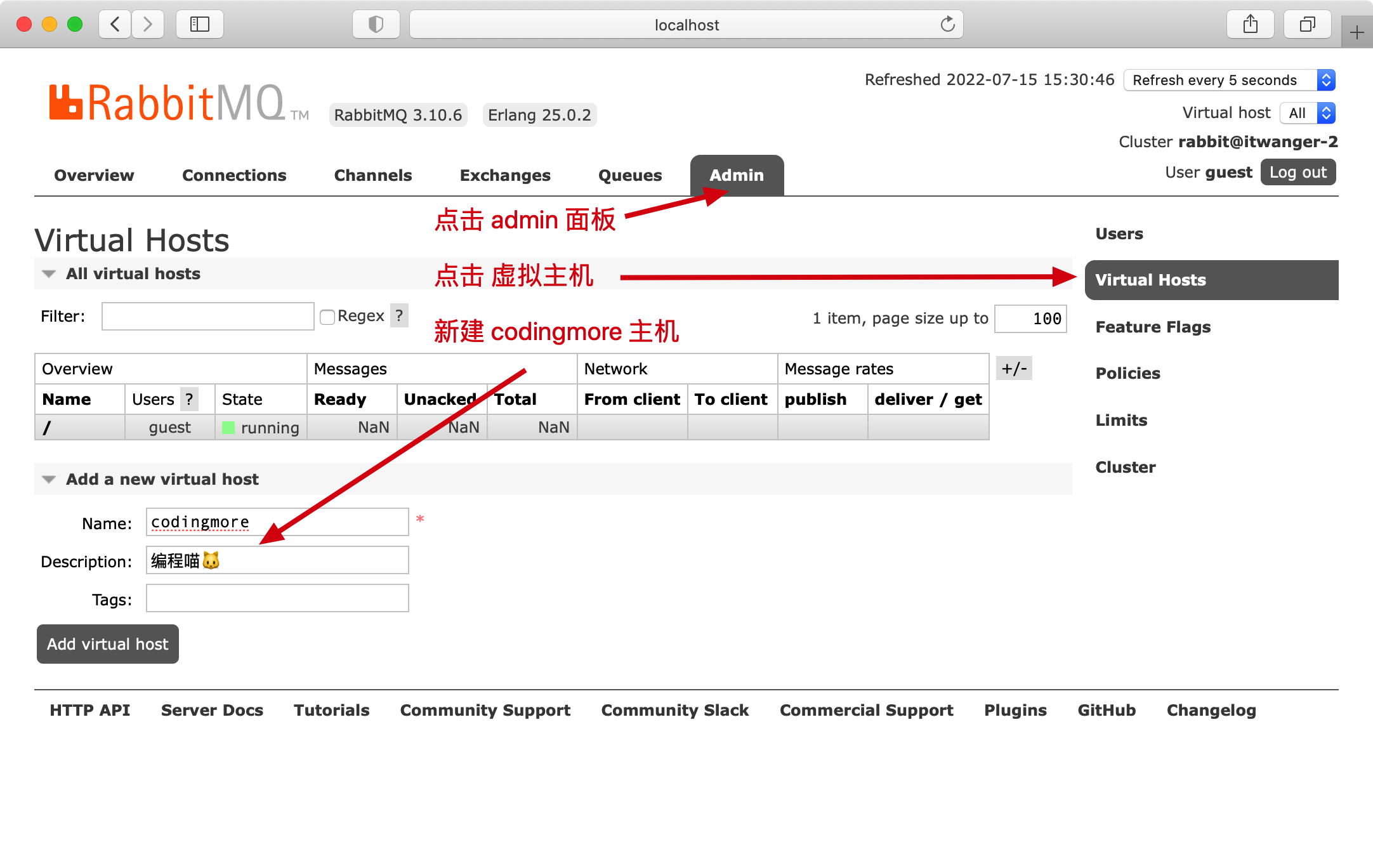The image size is (1373, 868).
Task: Click the reload icon in the address bar
Action: (x=947, y=24)
